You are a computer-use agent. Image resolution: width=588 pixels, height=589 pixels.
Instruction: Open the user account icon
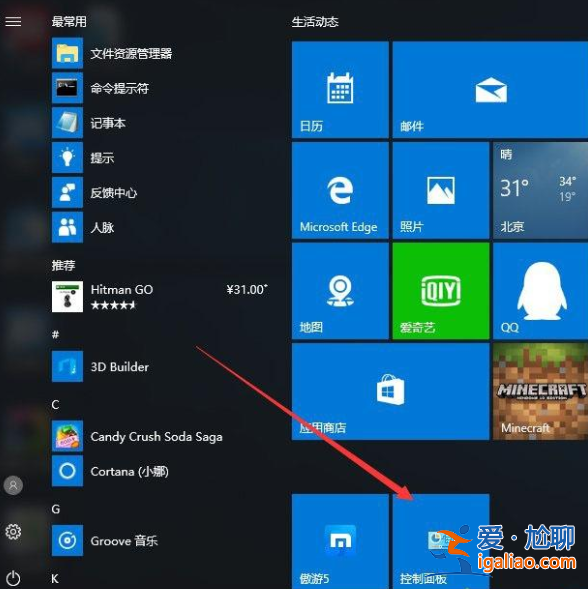click(13, 485)
